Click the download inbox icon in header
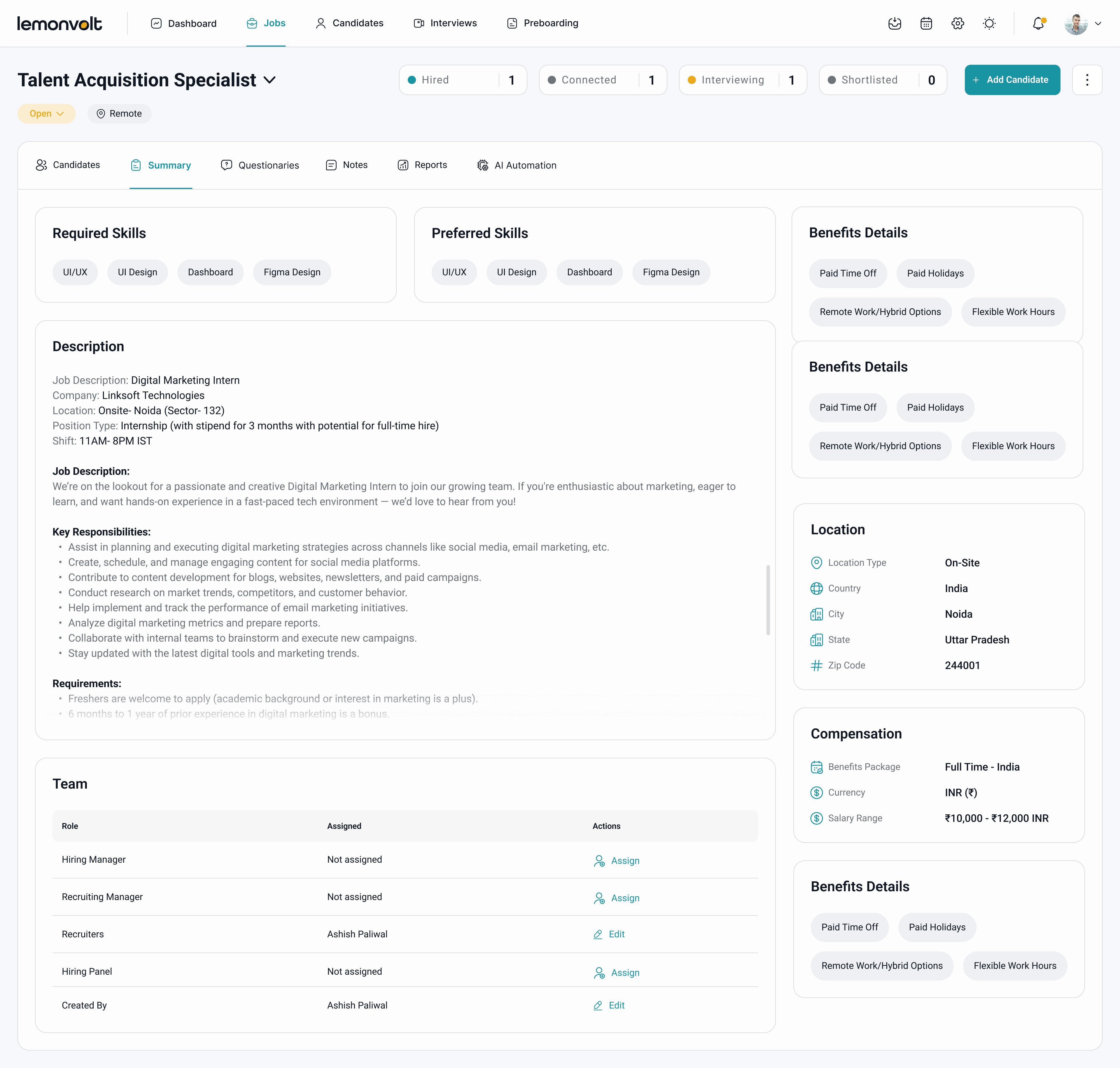This screenshot has height=1068, width=1120. [x=895, y=23]
